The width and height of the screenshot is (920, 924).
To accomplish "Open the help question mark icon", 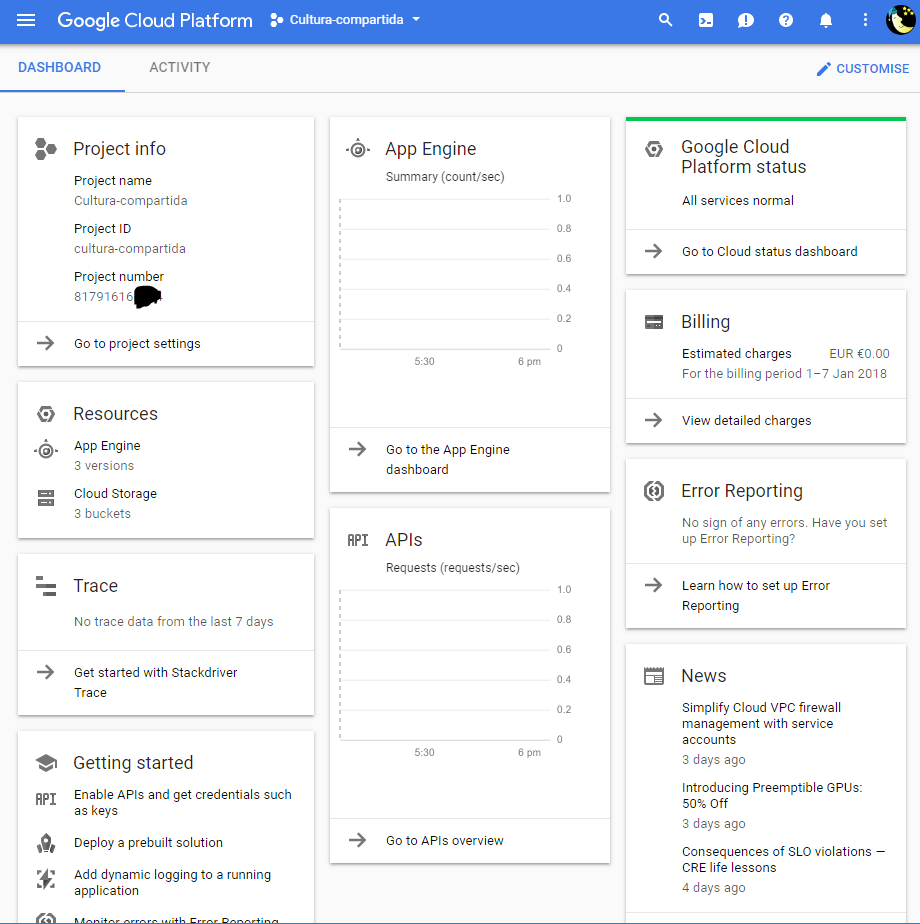I will (786, 20).
